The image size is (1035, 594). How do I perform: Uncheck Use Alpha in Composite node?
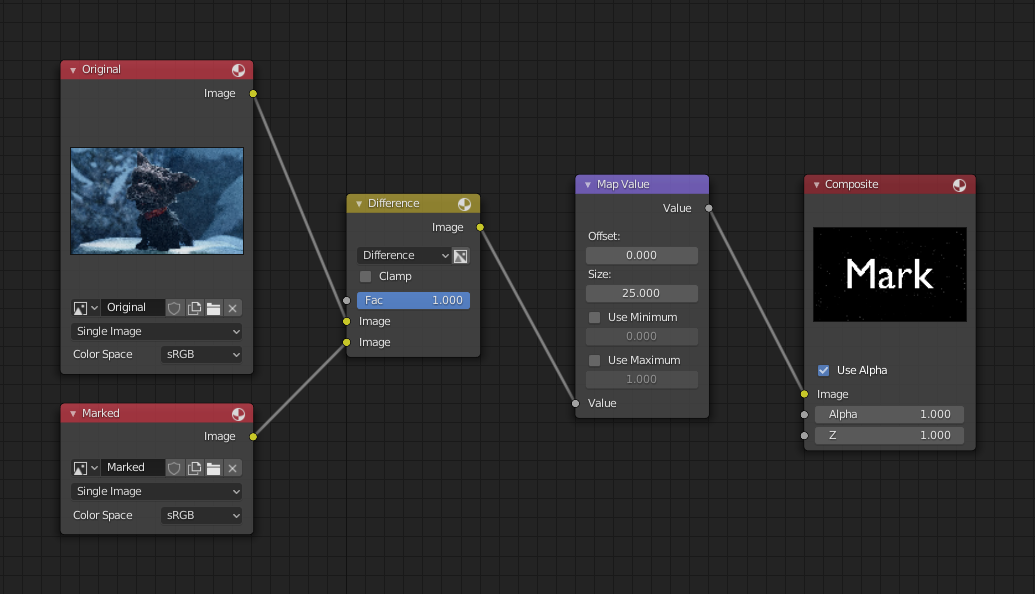(x=824, y=370)
